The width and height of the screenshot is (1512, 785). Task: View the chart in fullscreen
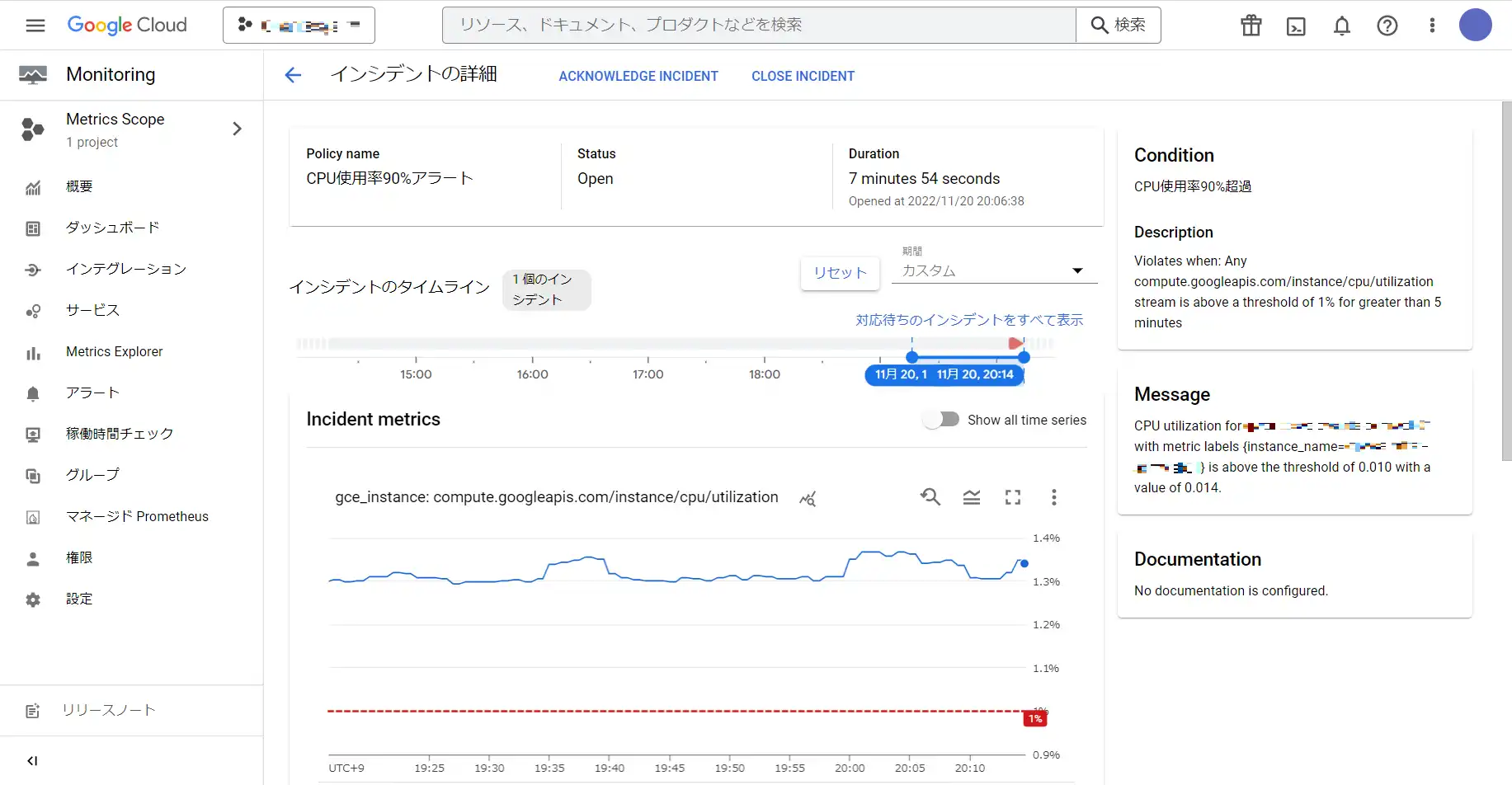[1013, 497]
